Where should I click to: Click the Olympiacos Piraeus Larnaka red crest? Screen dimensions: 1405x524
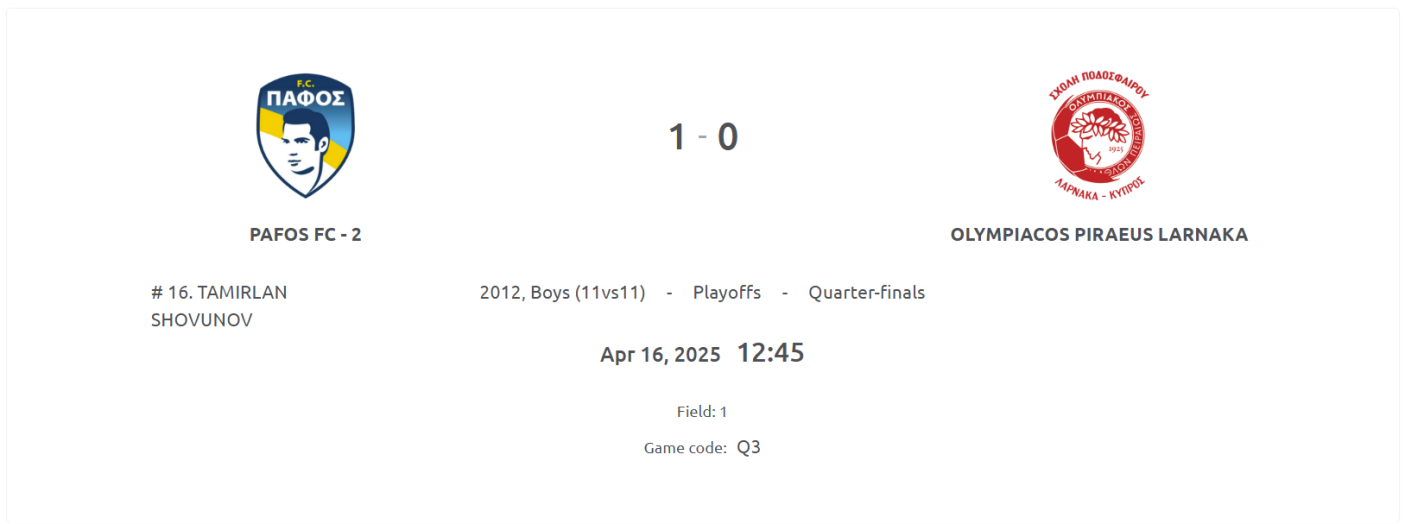tap(1099, 136)
